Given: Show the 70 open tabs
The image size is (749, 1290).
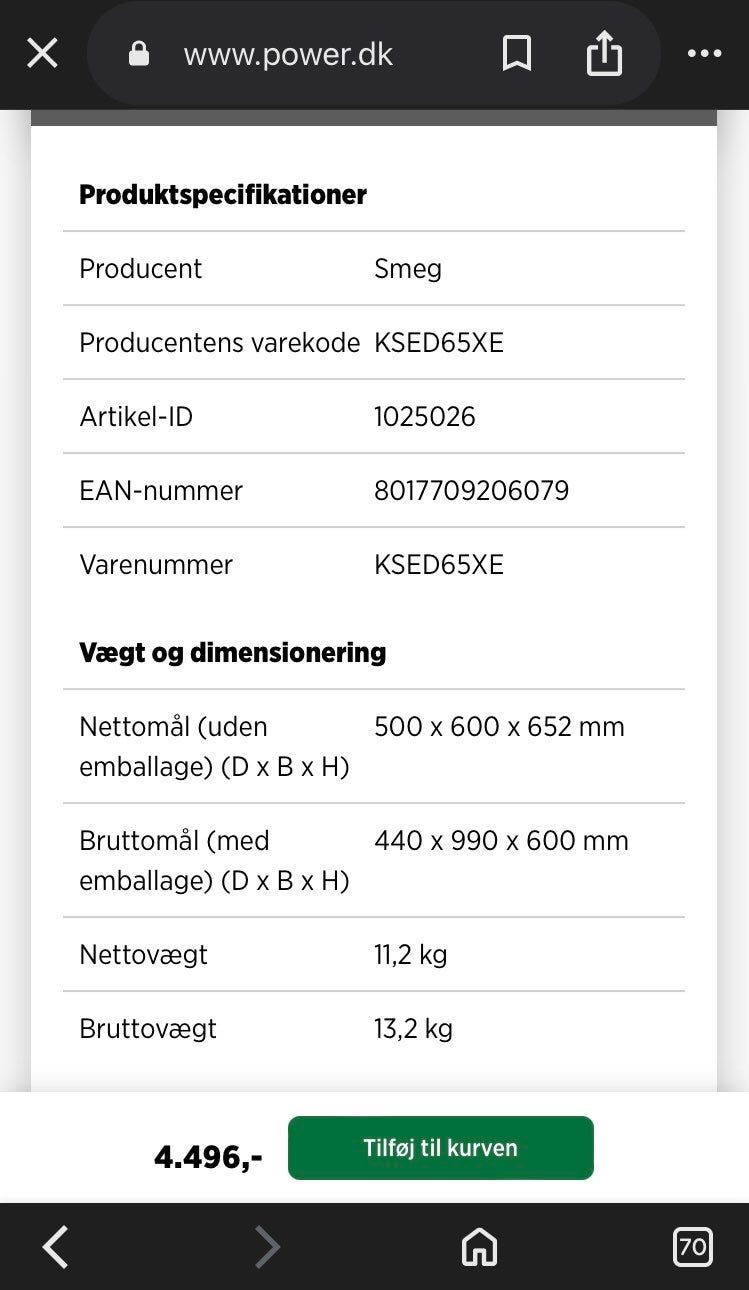Looking at the screenshot, I should [692, 1247].
